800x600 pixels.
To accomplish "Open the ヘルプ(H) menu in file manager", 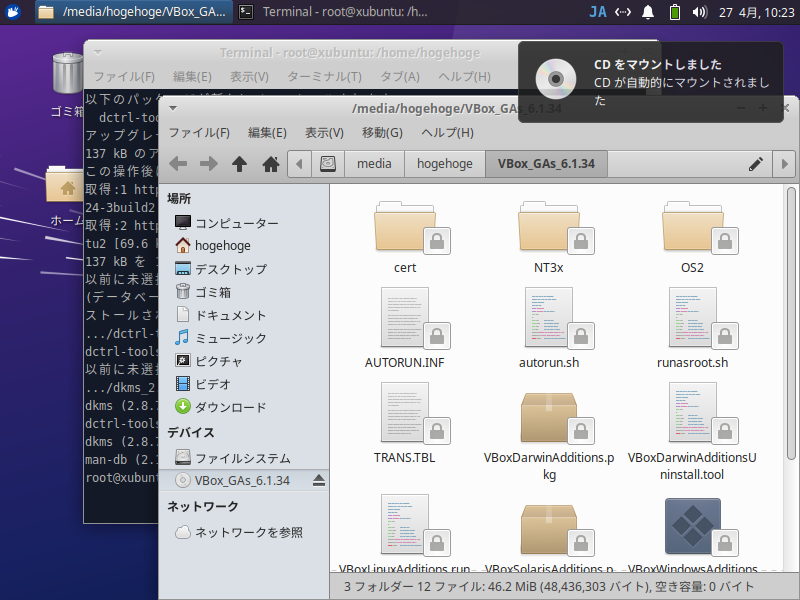I will click(447, 133).
